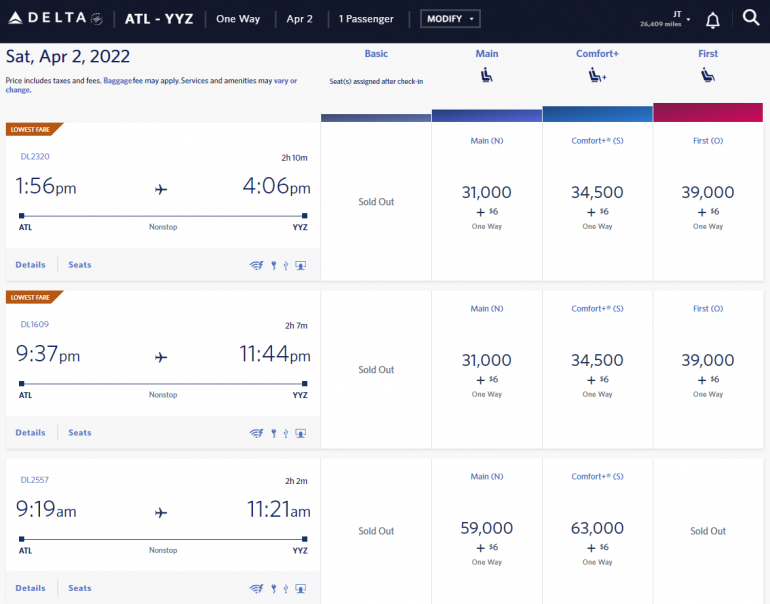Select the Basic fare column header

point(376,54)
